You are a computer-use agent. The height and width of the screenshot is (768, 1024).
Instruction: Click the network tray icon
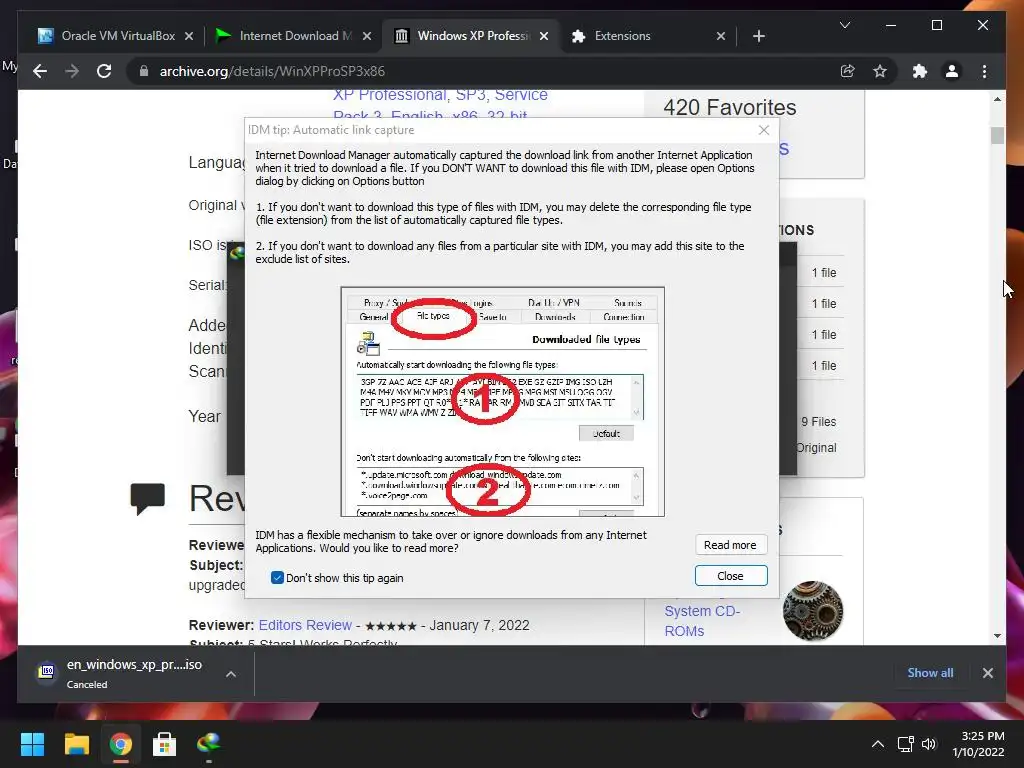(905, 744)
